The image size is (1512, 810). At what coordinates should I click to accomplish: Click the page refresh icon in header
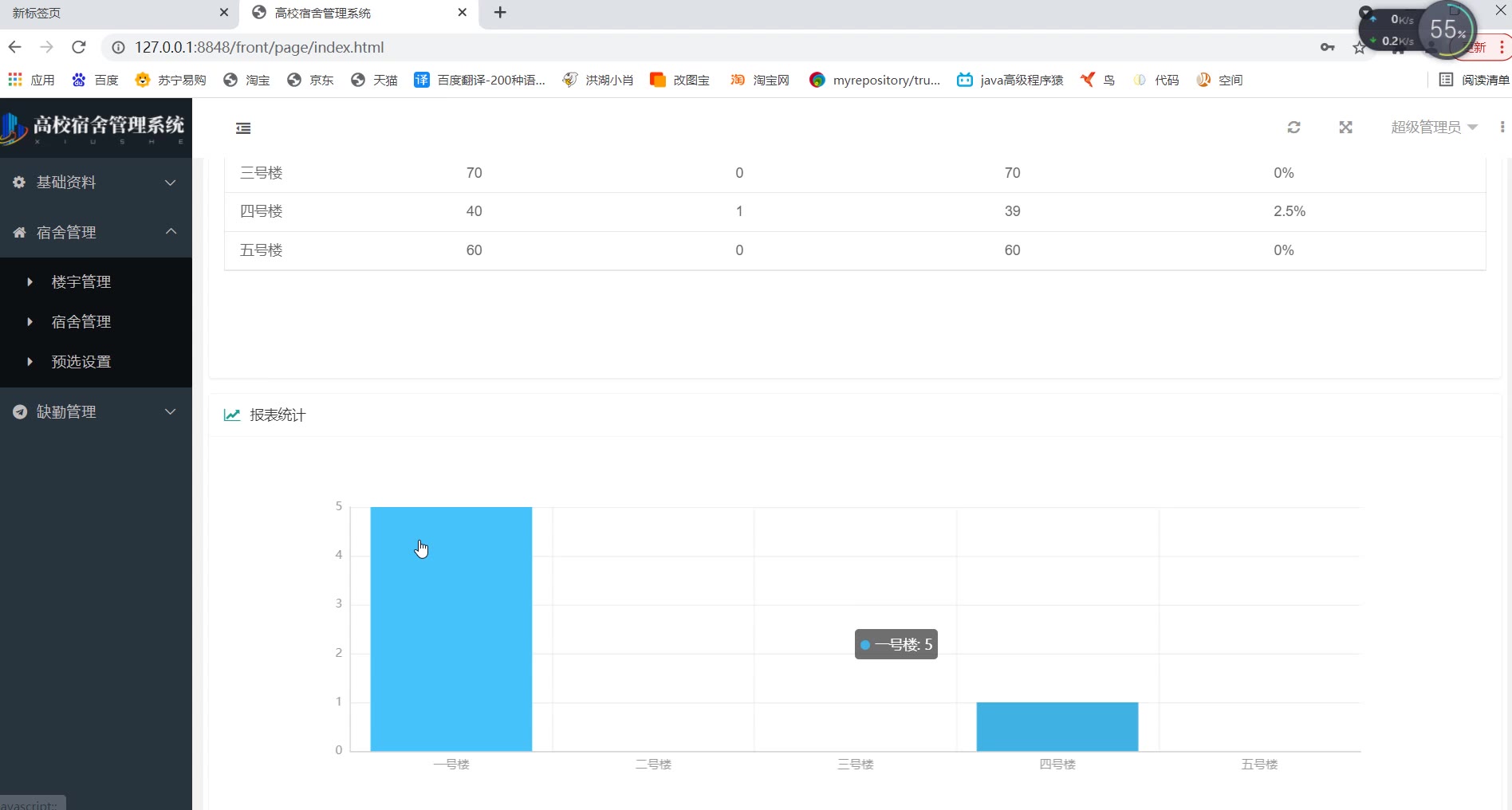tap(1293, 128)
